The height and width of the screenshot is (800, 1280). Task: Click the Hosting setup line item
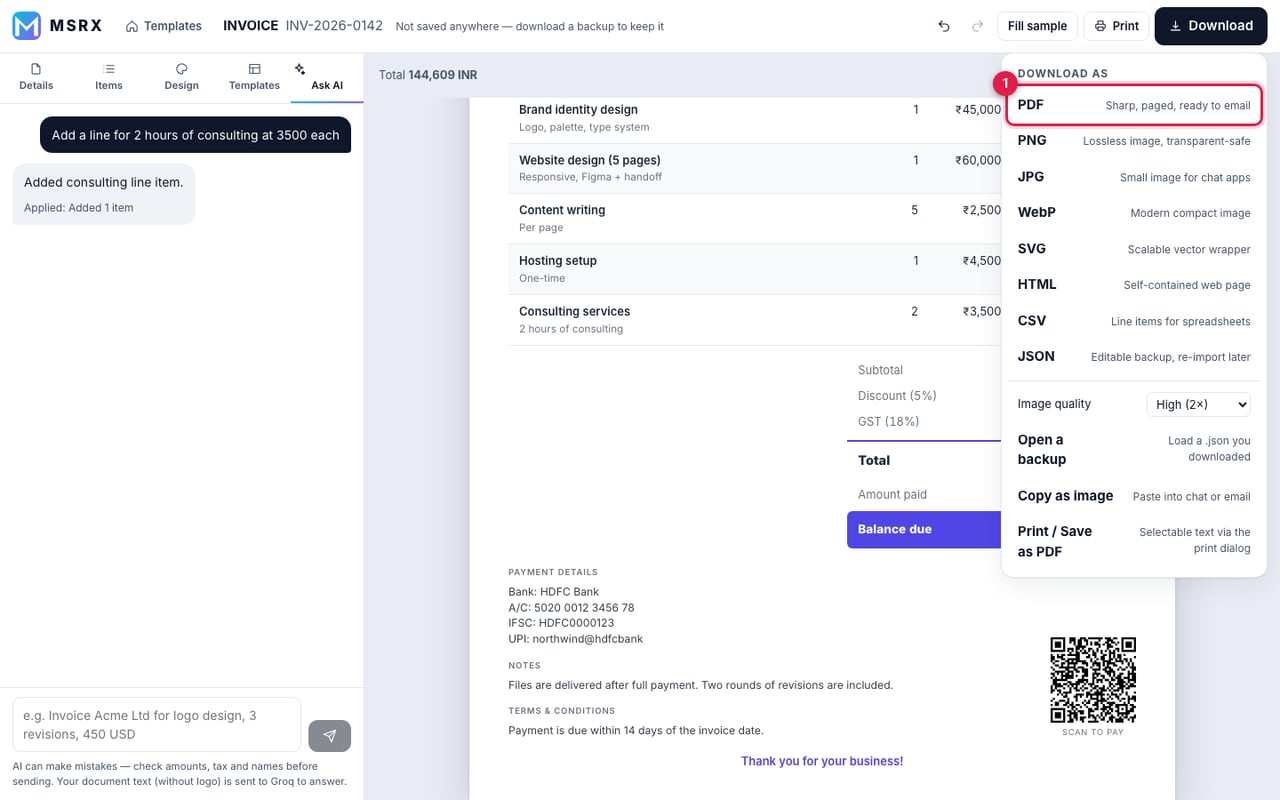coord(558,261)
